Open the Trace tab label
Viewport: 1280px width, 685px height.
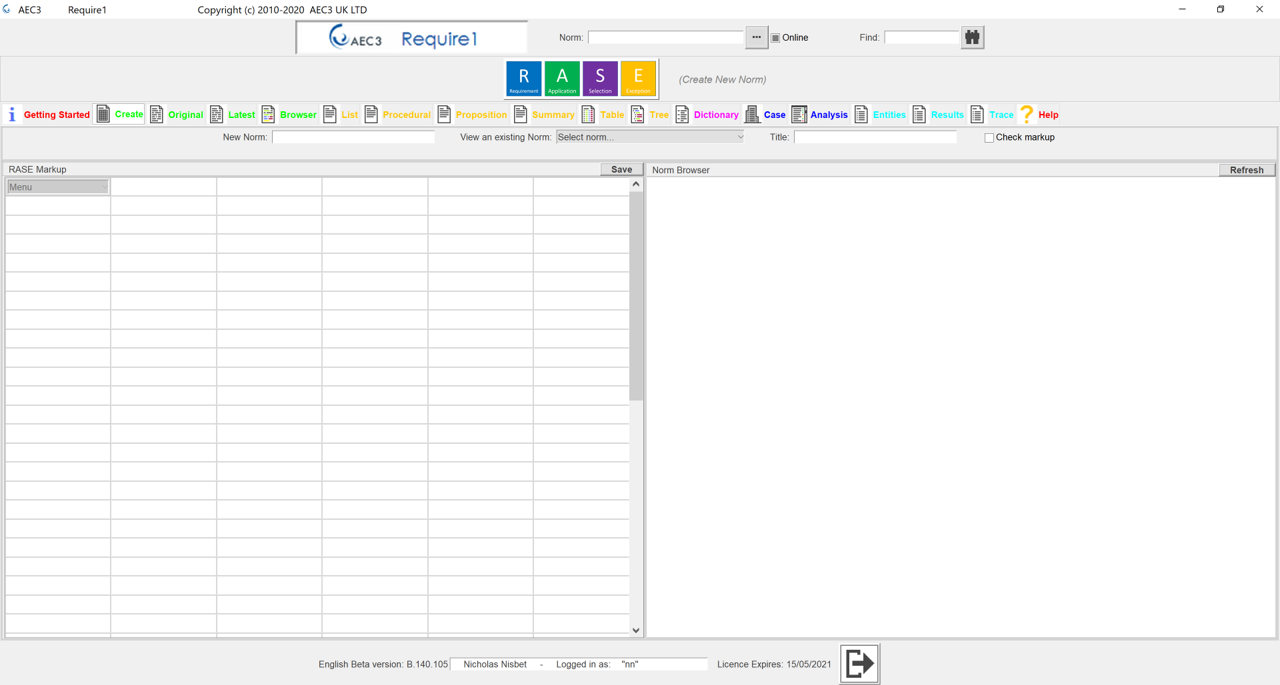pos(1001,115)
